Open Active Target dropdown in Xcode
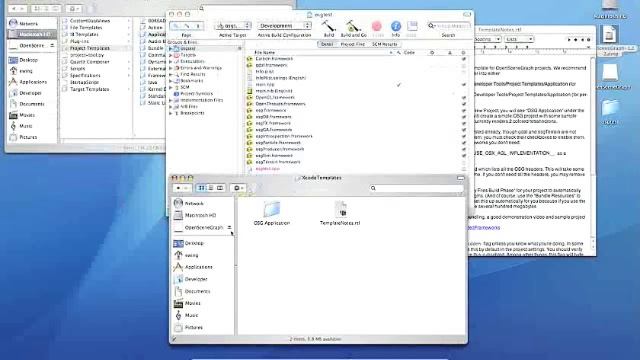This screenshot has height=360, width=640. (x=233, y=26)
